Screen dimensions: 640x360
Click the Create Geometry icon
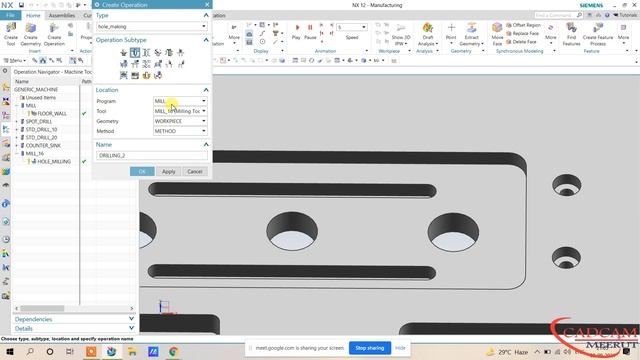[31, 34]
